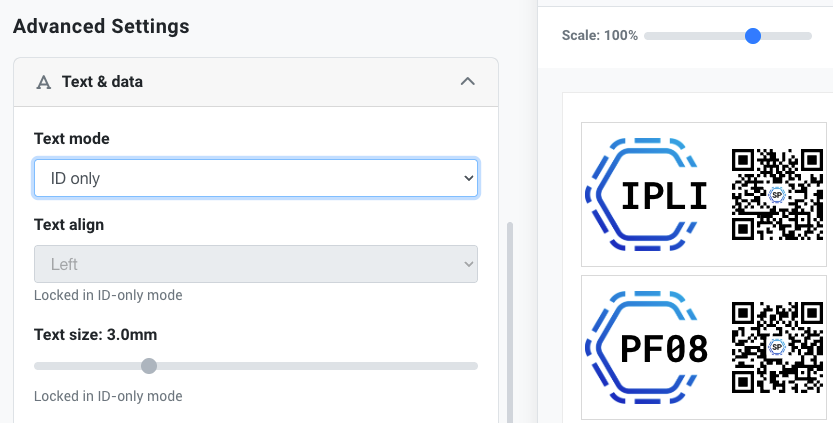
Task: Click the IPLI label hexagon logo
Action: (x=642, y=194)
